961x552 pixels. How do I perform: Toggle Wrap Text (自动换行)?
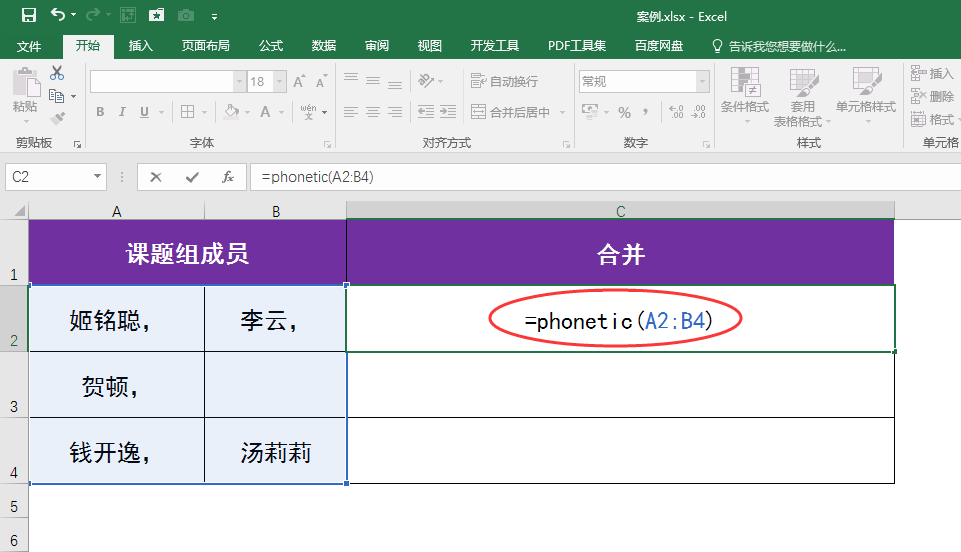[504, 81]
